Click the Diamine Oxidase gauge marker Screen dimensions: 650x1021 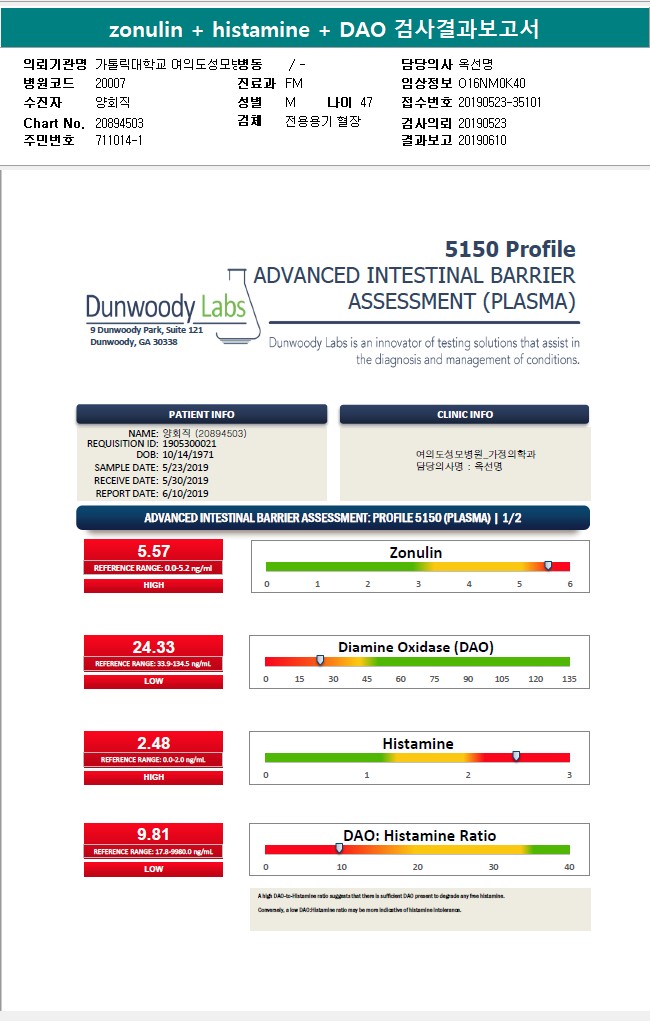click(320, 660)
